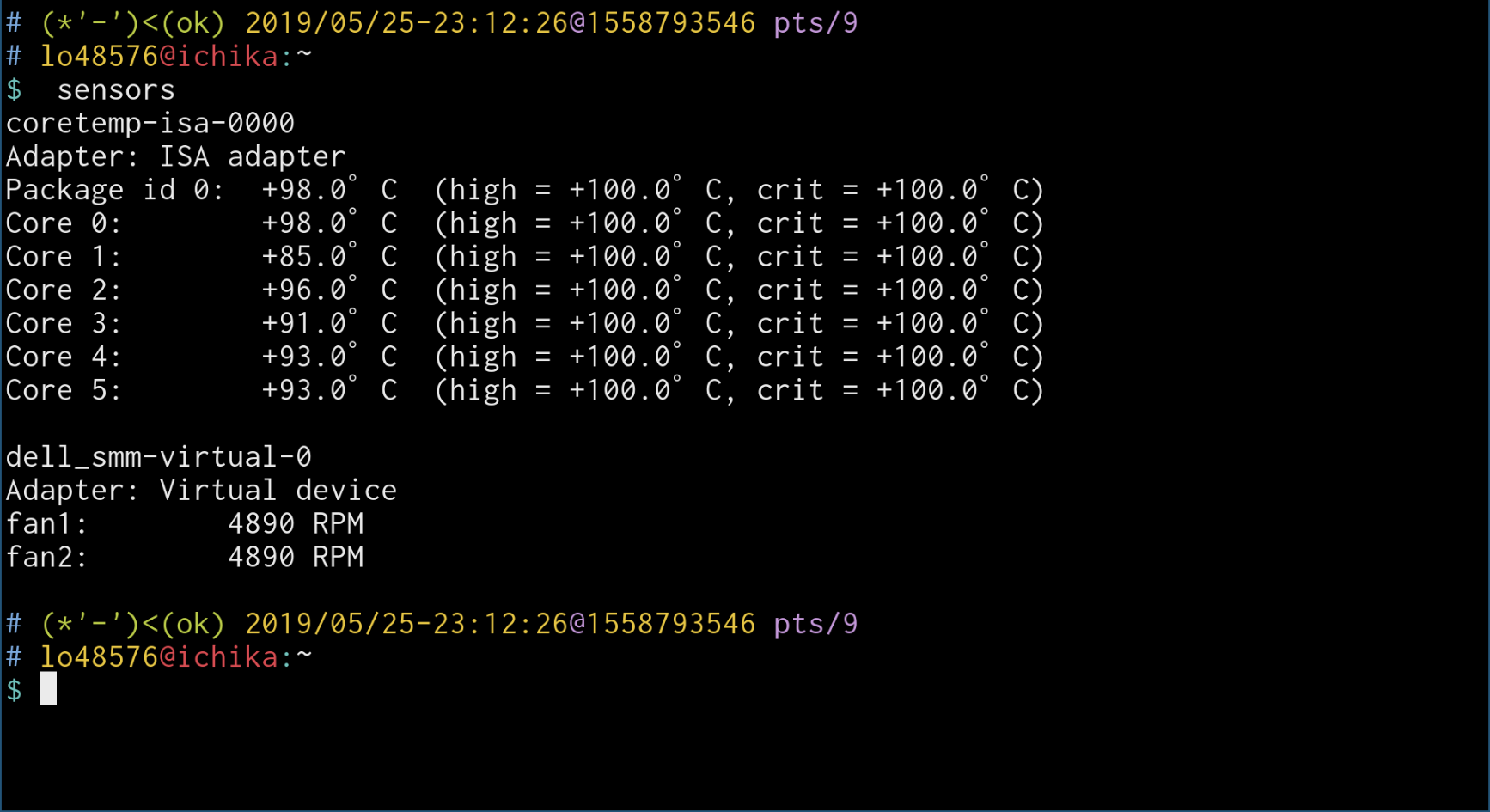Image resolution: width=1490 pixels, height=812 pixels.
Task: Click the Core 4 label
Action: pyautogui.click(x=64, y=357)
